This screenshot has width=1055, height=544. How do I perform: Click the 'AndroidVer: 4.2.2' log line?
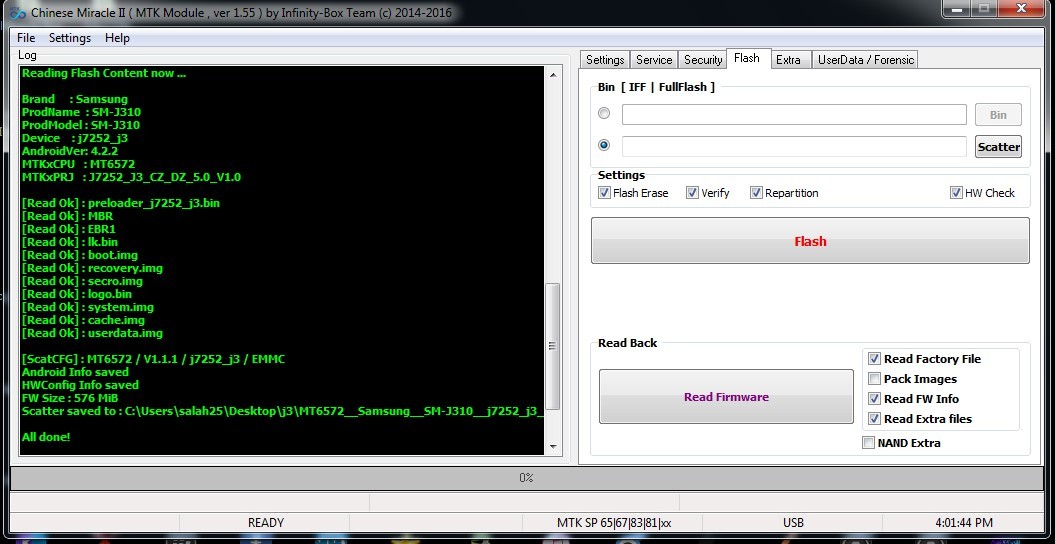pyautogui.click(x=70, y=151)
